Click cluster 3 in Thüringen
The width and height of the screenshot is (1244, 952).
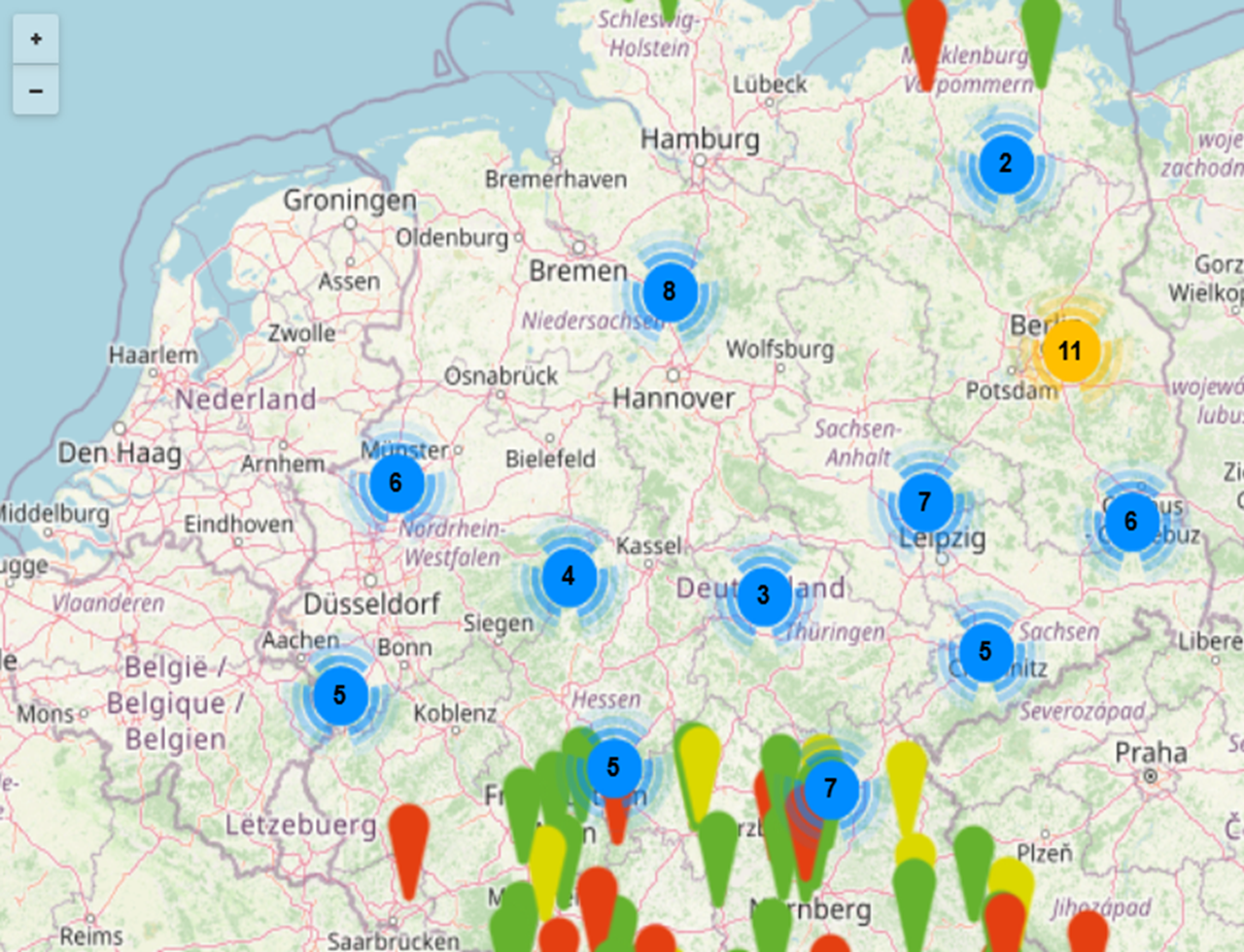click(x=763, y=595)
